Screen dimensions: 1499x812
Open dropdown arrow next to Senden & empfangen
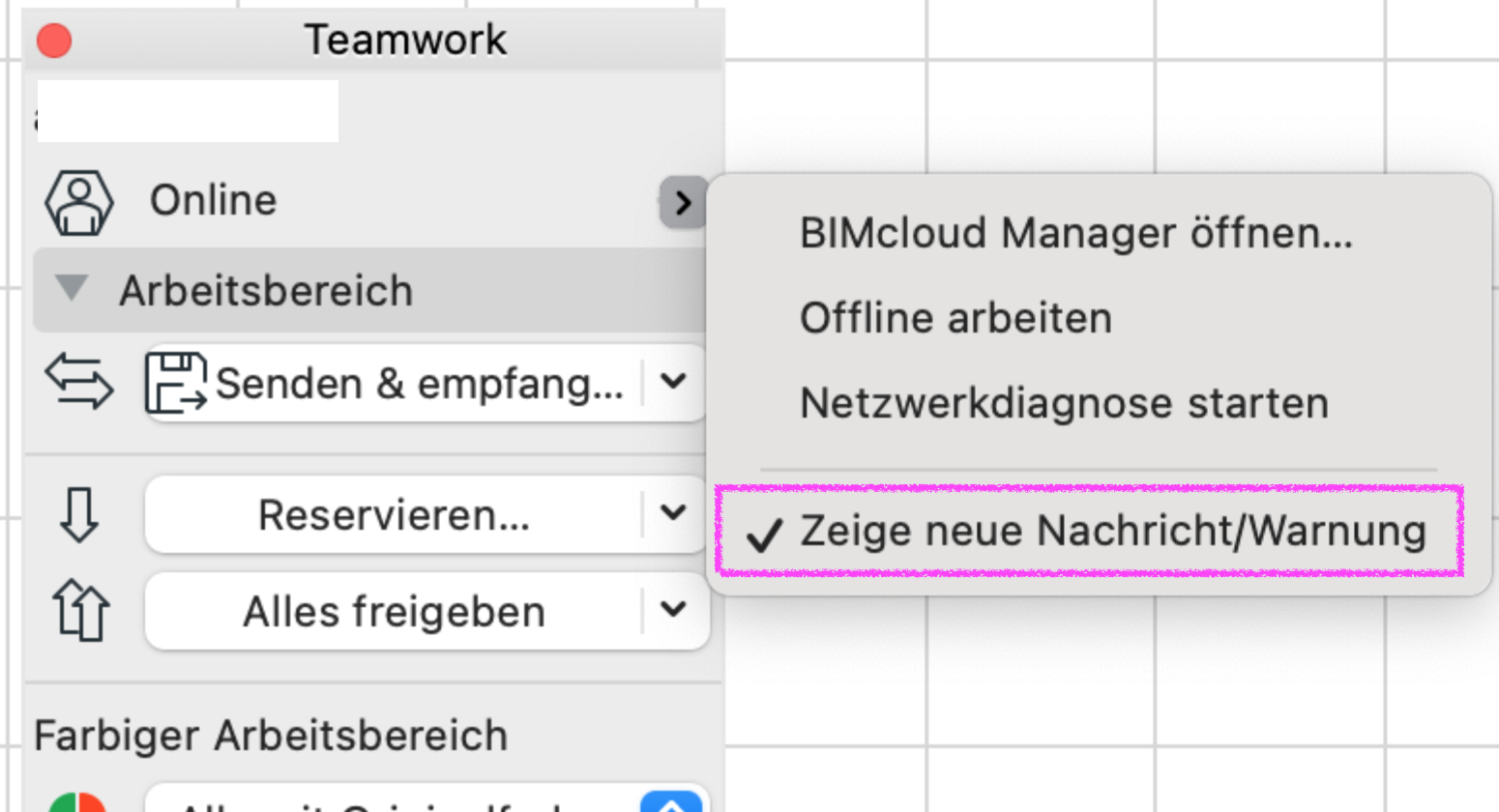[x=674, y=382]
